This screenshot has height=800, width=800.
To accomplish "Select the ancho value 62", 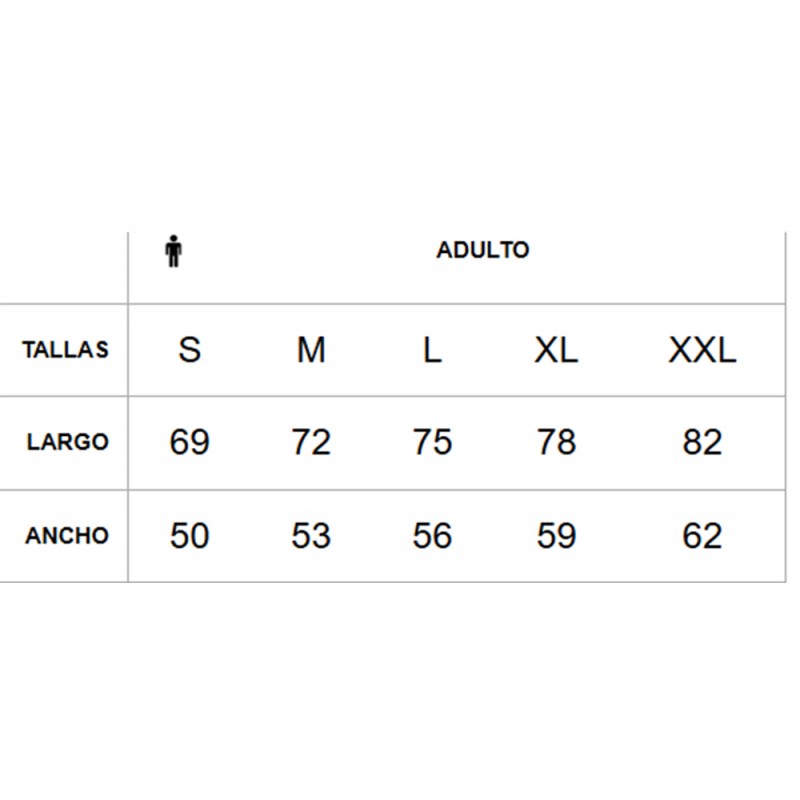I will [x=702, y=536].
